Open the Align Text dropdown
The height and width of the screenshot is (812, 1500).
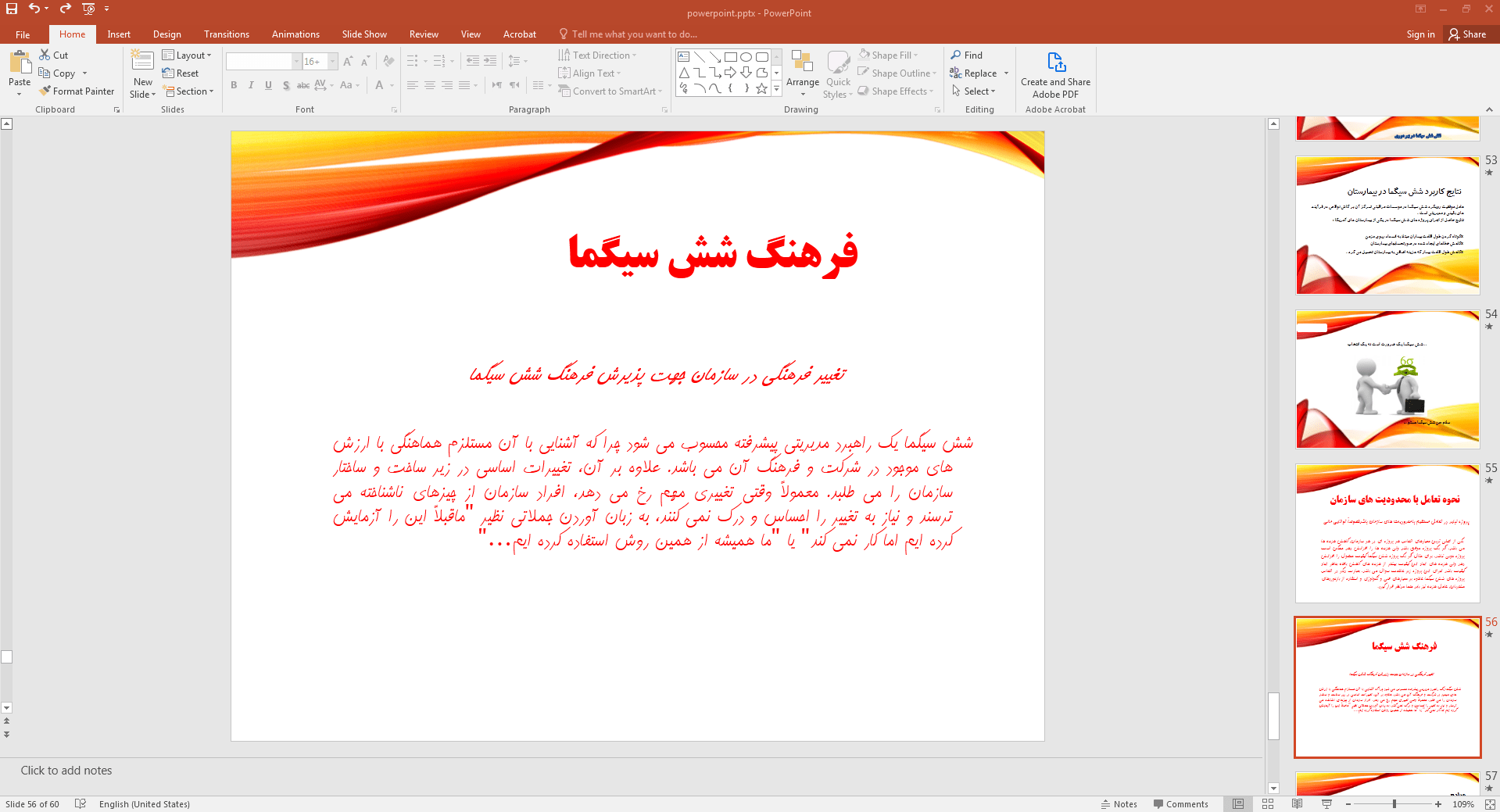click(590, 73)
